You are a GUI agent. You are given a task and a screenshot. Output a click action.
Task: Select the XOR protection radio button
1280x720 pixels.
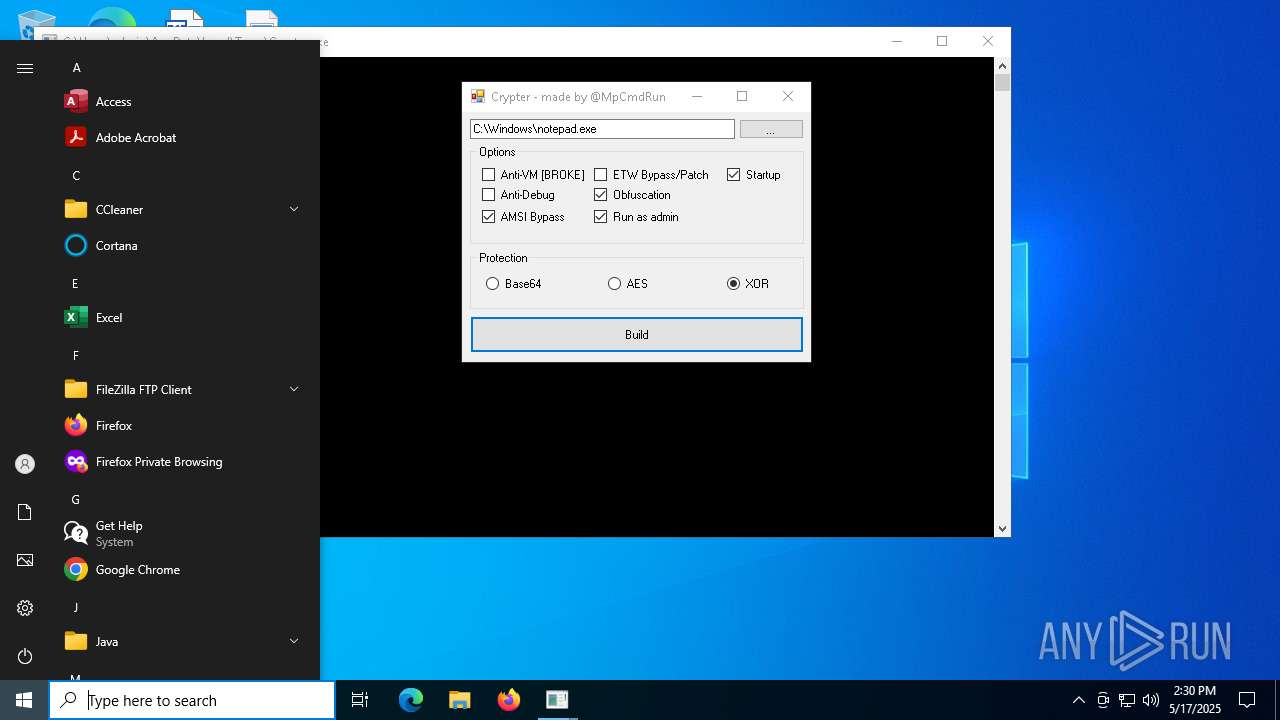click(x=733, y=284)
